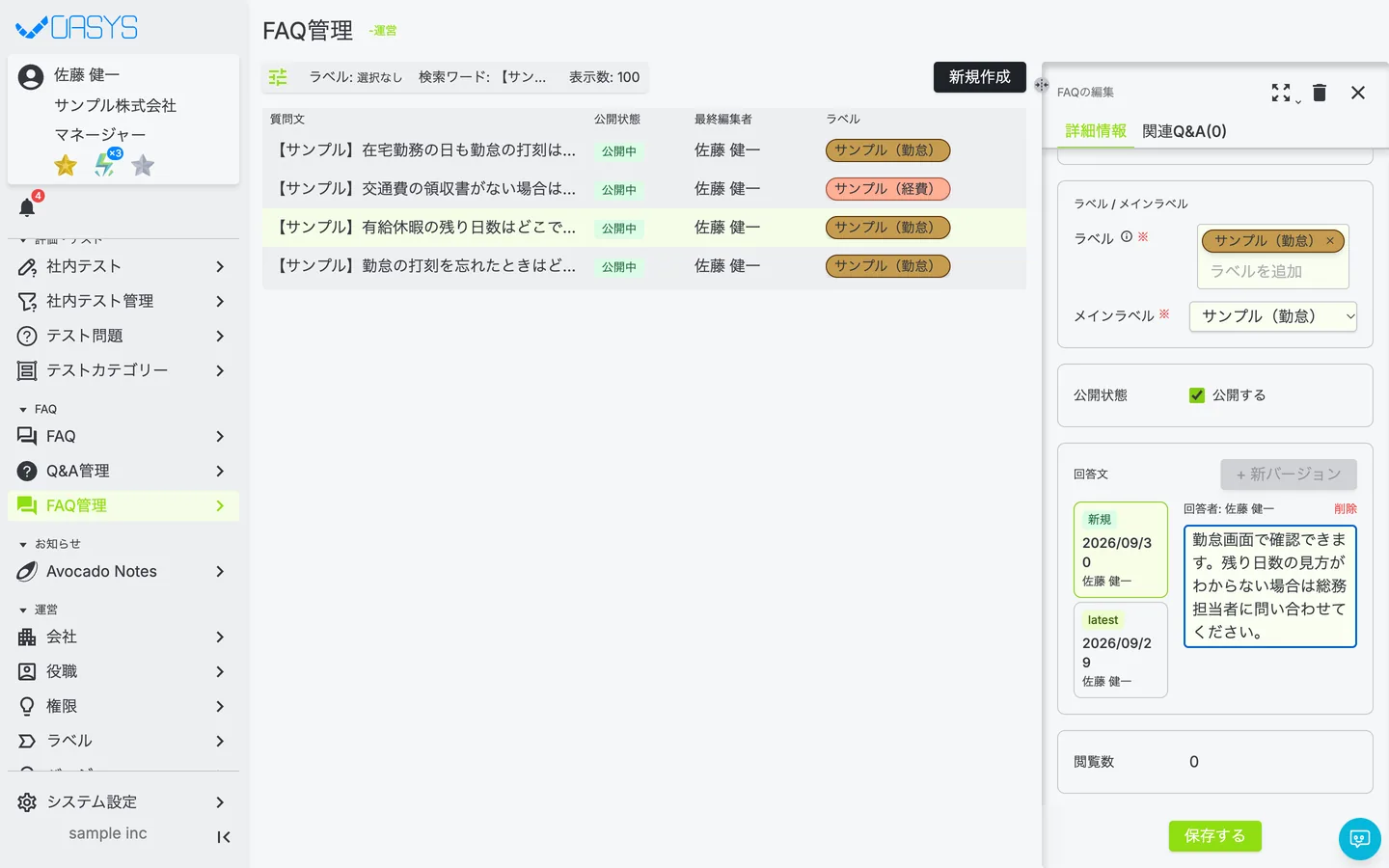Click the filter settings icon beside ラベル
This screenshot has width=1389, height=868.
(278, 77)
